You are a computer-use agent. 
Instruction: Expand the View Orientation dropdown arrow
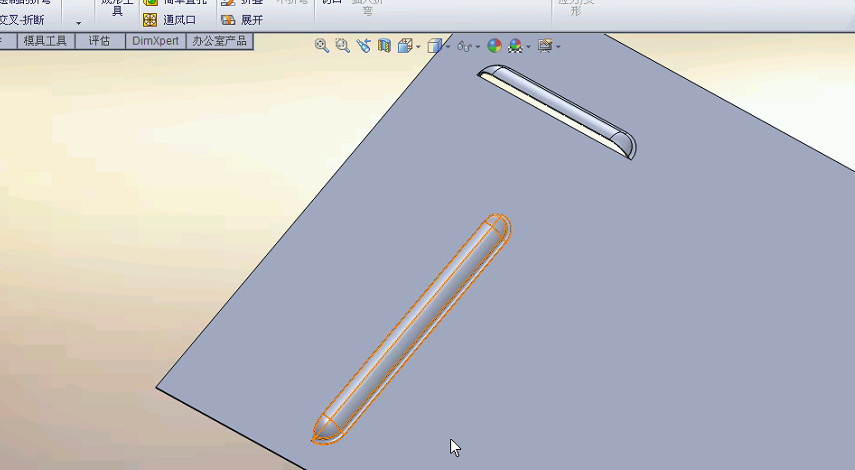418,47
